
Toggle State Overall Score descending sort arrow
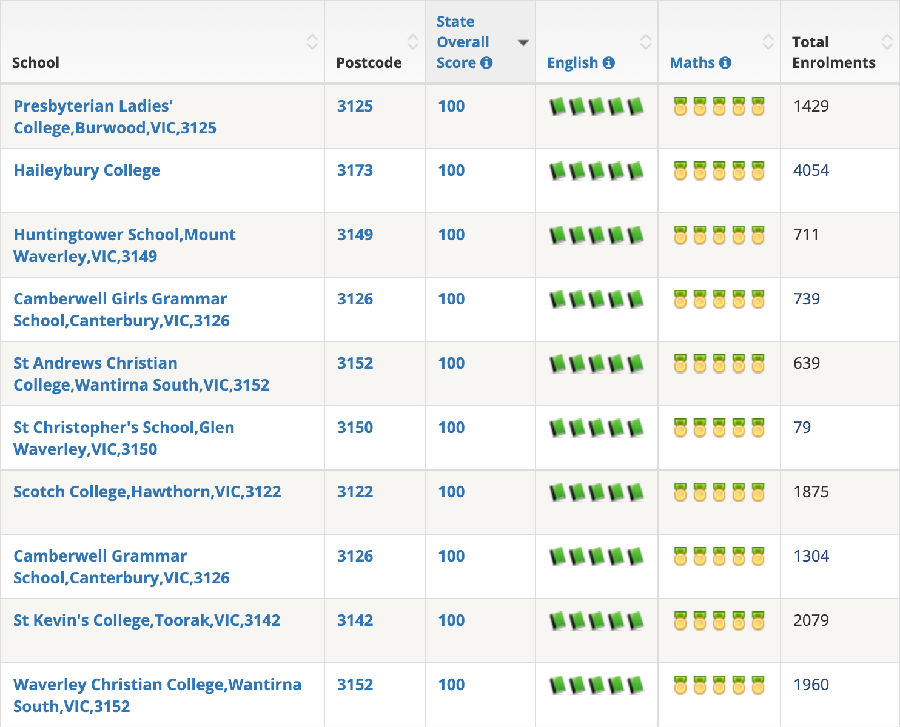tap(523, 42)
